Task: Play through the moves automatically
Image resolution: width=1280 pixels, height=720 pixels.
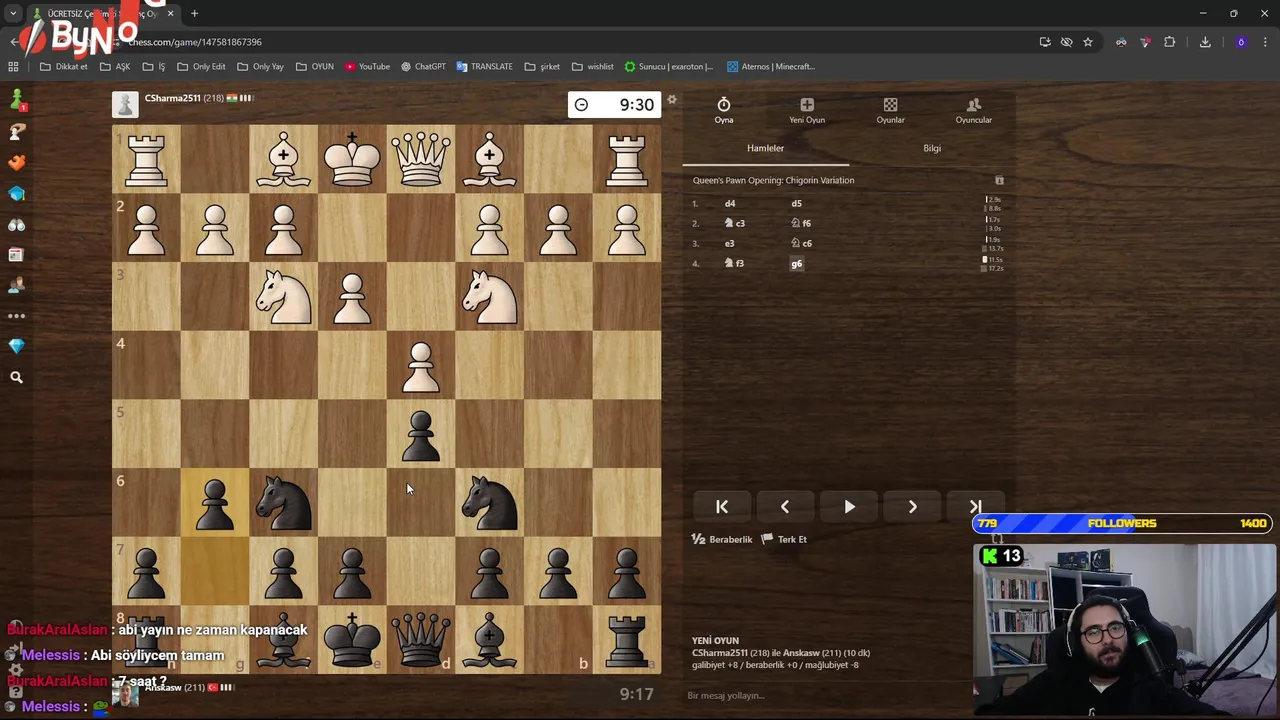Action: click(x=849, y=507)
